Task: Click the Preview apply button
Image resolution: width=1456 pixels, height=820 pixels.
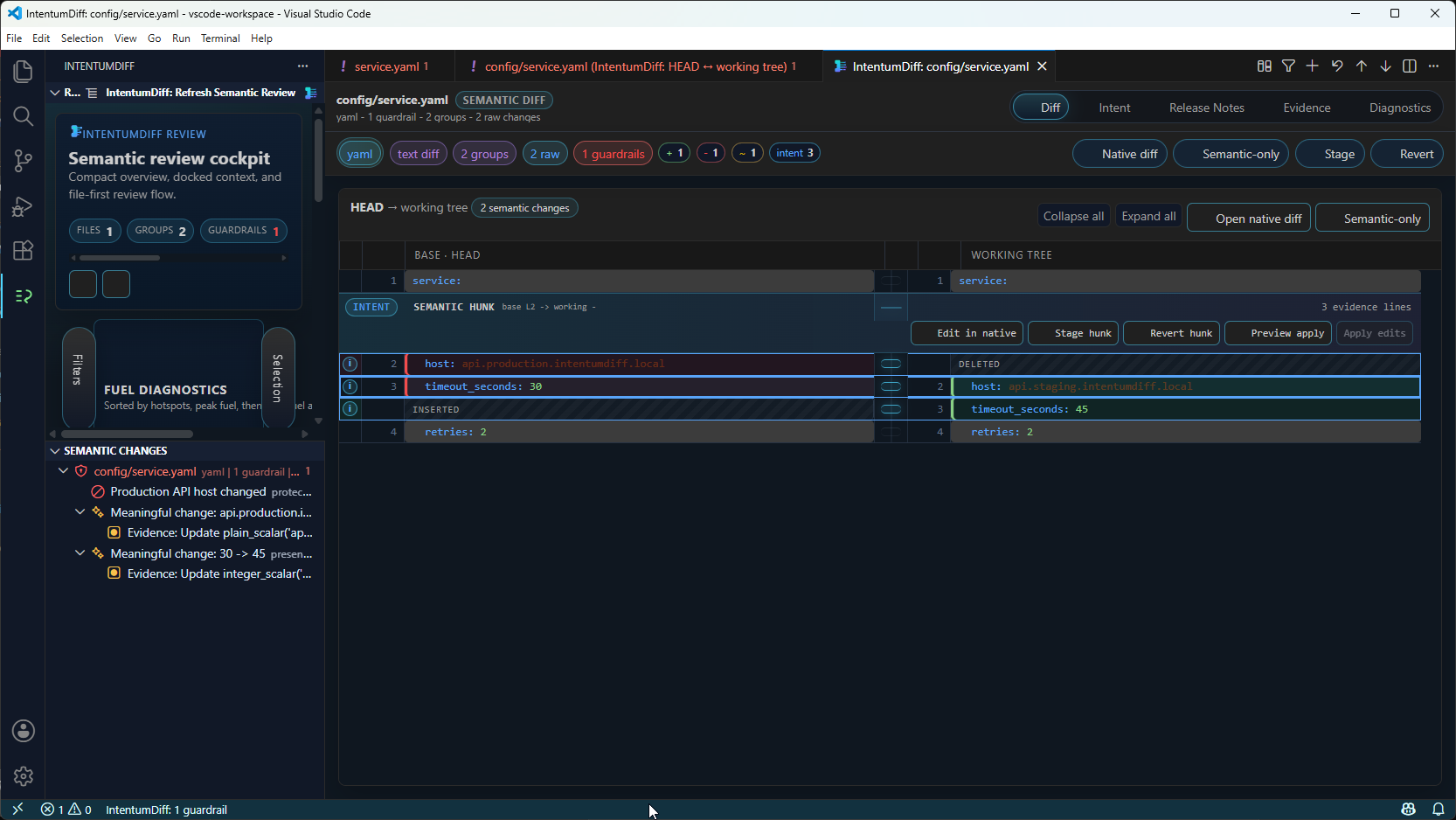Action: coord(1278,333)
